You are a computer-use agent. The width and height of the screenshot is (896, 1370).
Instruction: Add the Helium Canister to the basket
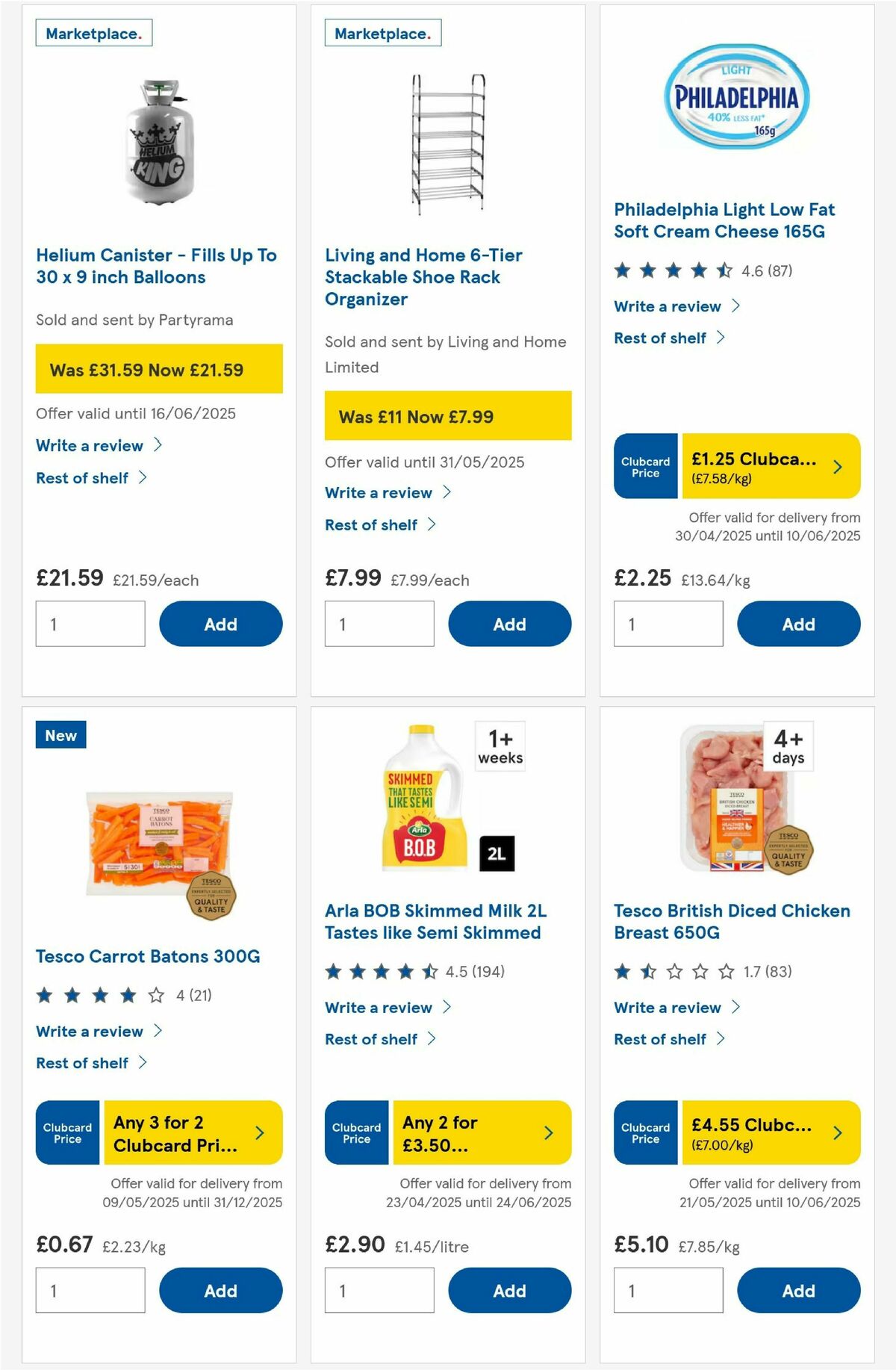(220, 624)
